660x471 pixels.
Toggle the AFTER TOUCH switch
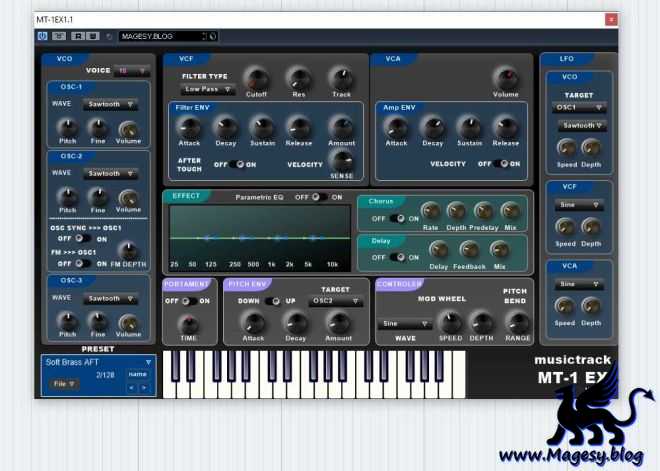[237, 165]
